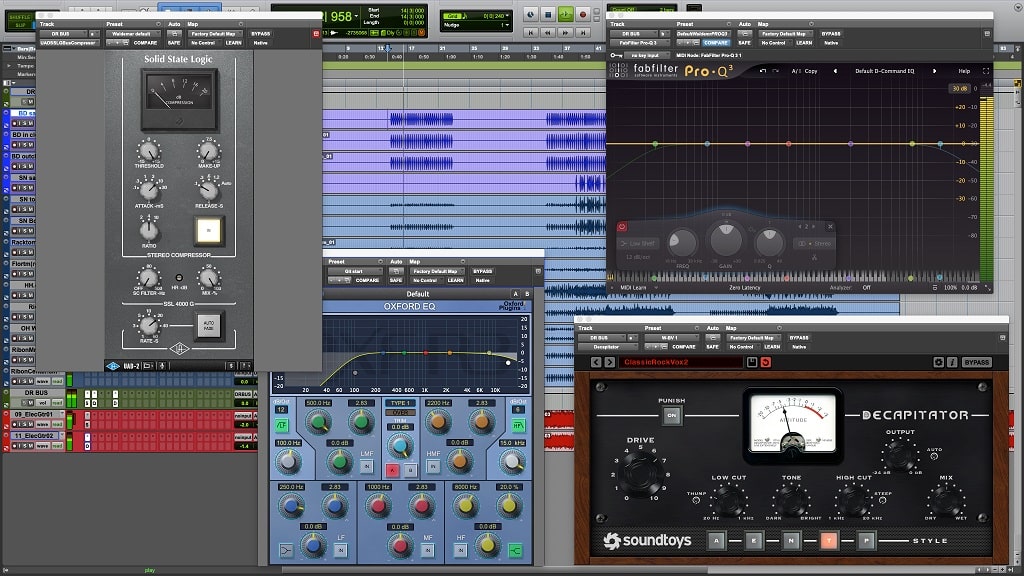Image resolution: width=1024 pixels, height=576 pixels.
Task: Click the Rewind transport button
Action: pos(547,32)
